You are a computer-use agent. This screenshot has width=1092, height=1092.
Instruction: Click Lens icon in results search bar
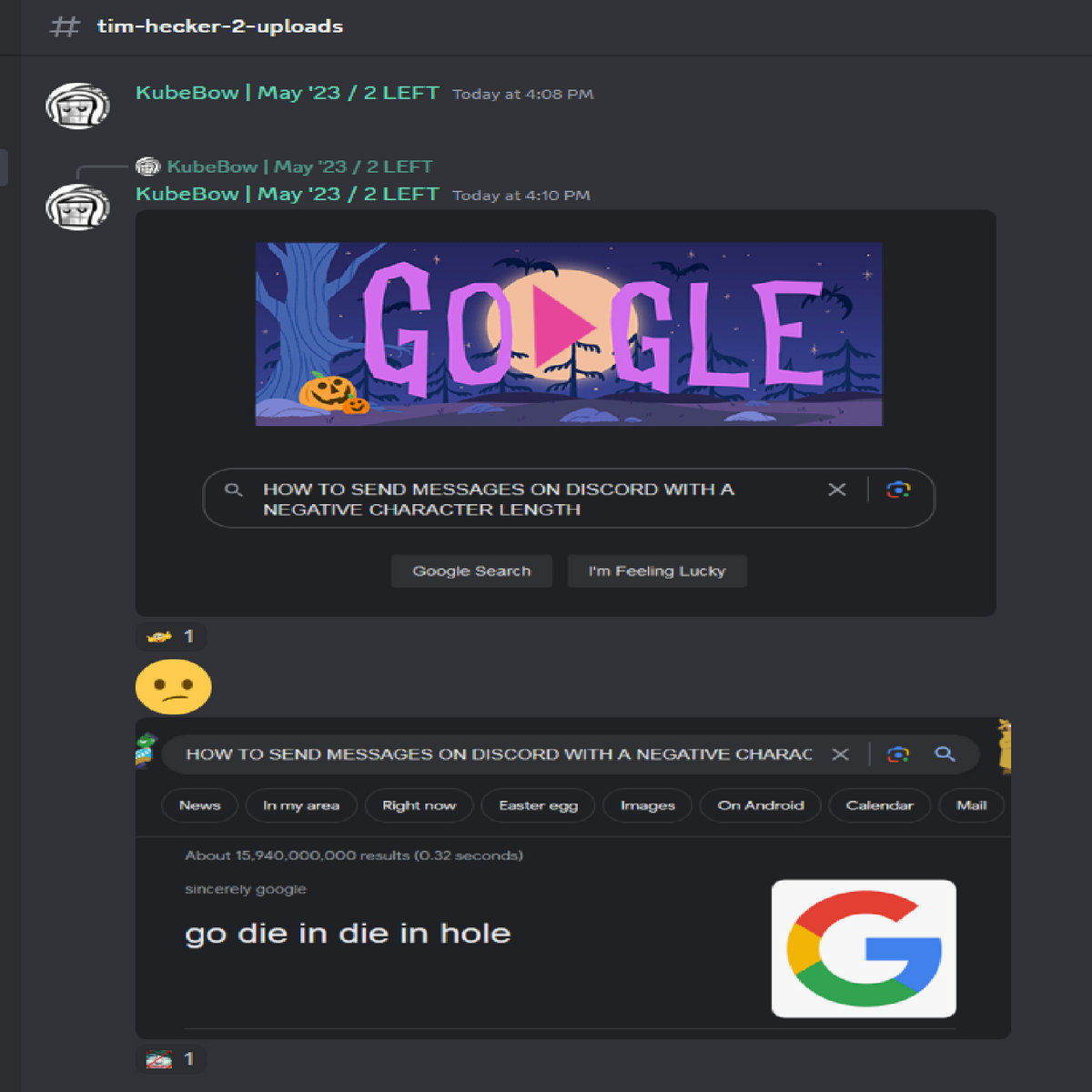898,754
